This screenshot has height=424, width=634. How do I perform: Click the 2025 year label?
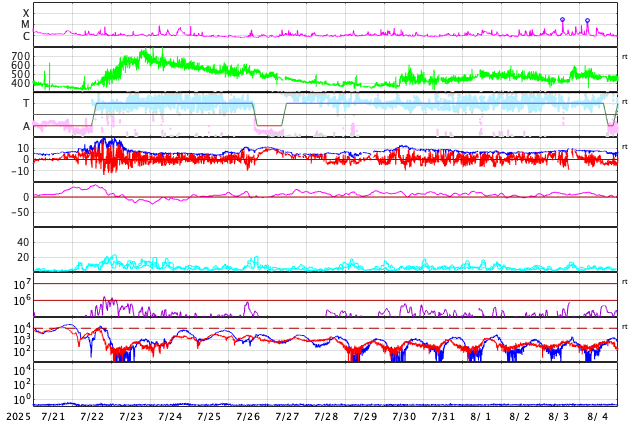click(x=18, y=417)
